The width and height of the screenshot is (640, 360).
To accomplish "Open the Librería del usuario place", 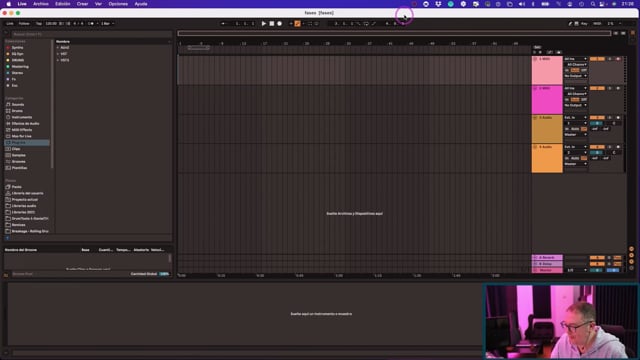I will point(27,193).
